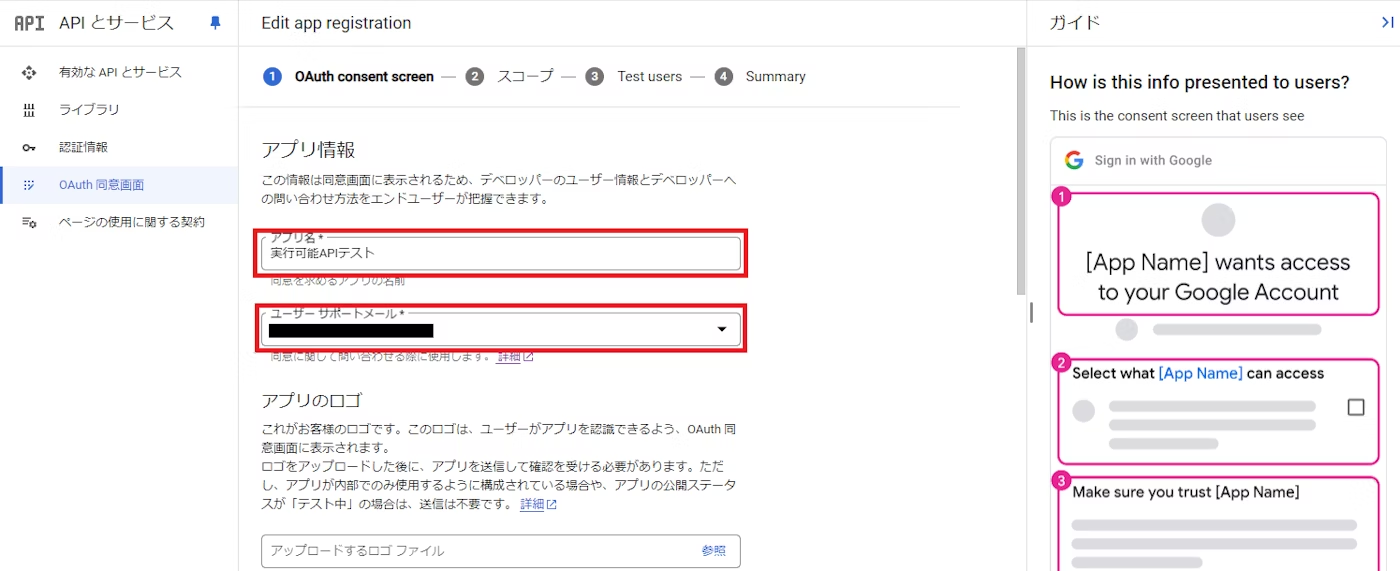Click step 2 circle next to スコープ
Image resolution: width=1400 pixels, height=571 pixels.
475,77
